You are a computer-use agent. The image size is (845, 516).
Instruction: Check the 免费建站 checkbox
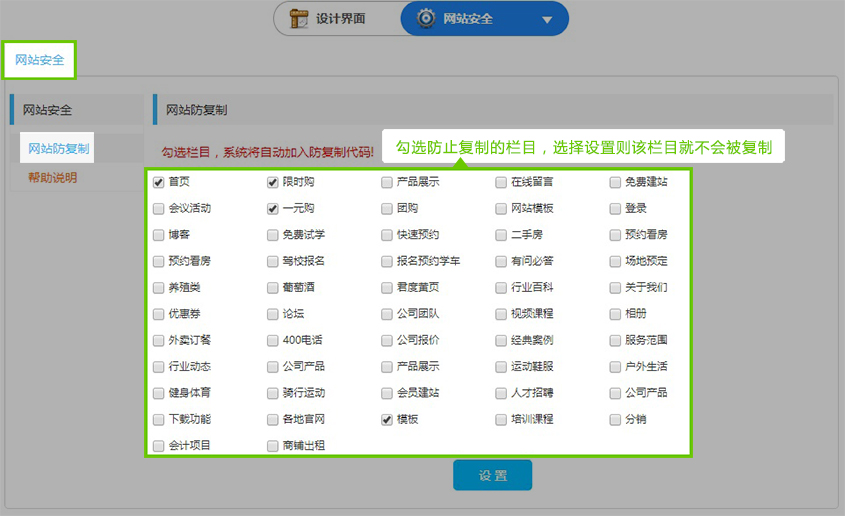615,182
